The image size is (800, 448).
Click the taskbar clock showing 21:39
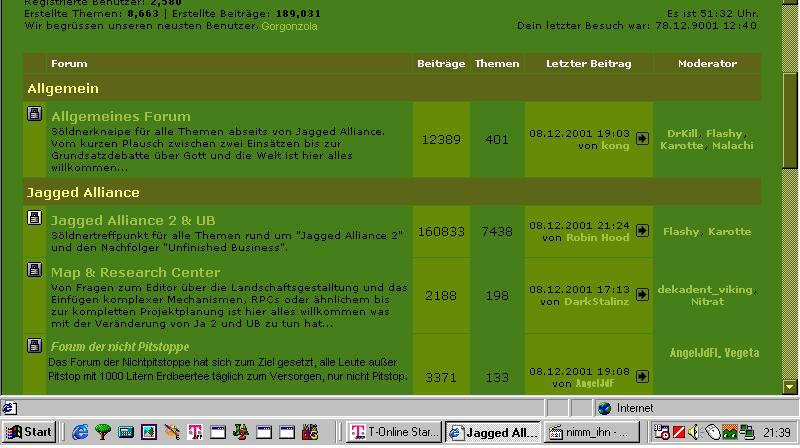[x=777, y=433]
